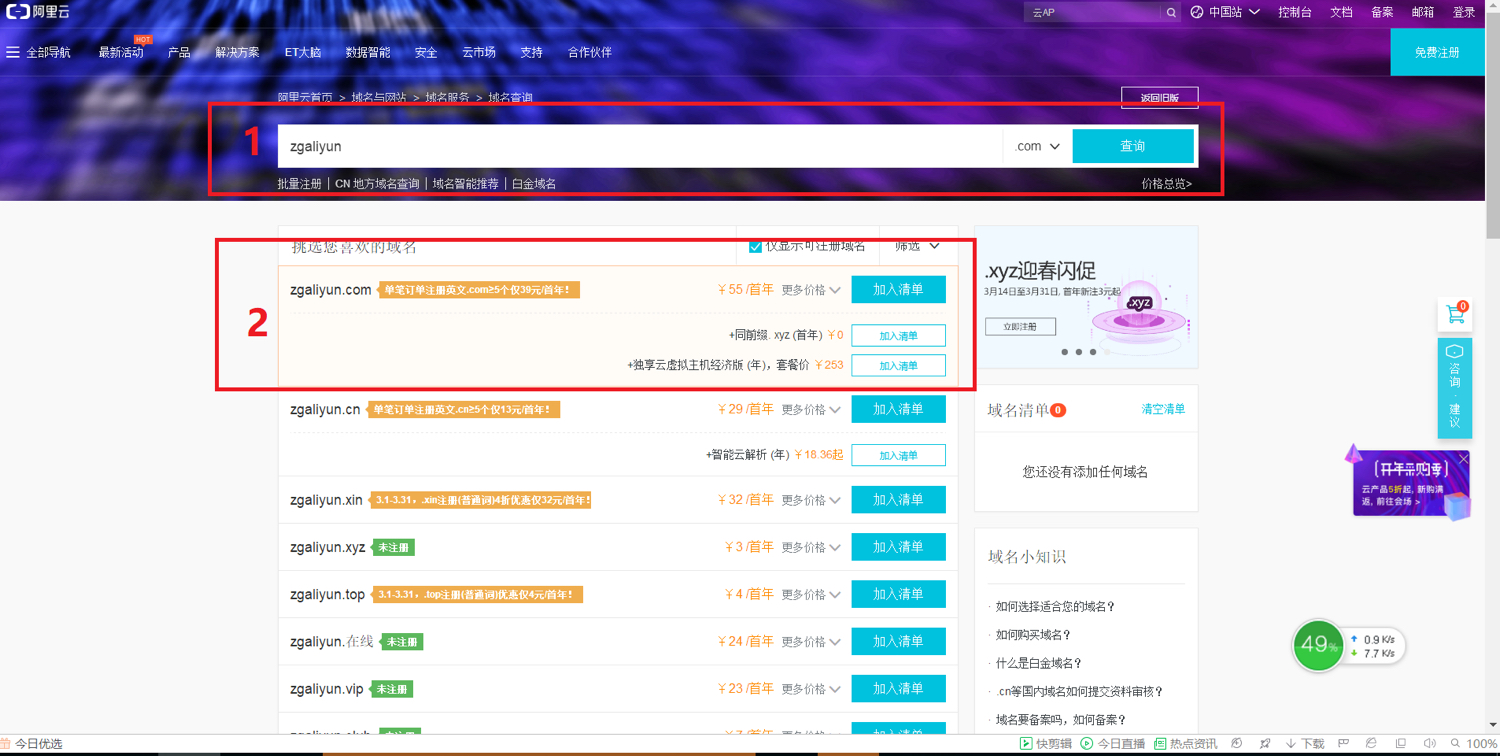Expand 更多价格 for zgaliyun.top
Image resolution: width=1500 pixels, height=756 pixels.
tap(811, 594)
